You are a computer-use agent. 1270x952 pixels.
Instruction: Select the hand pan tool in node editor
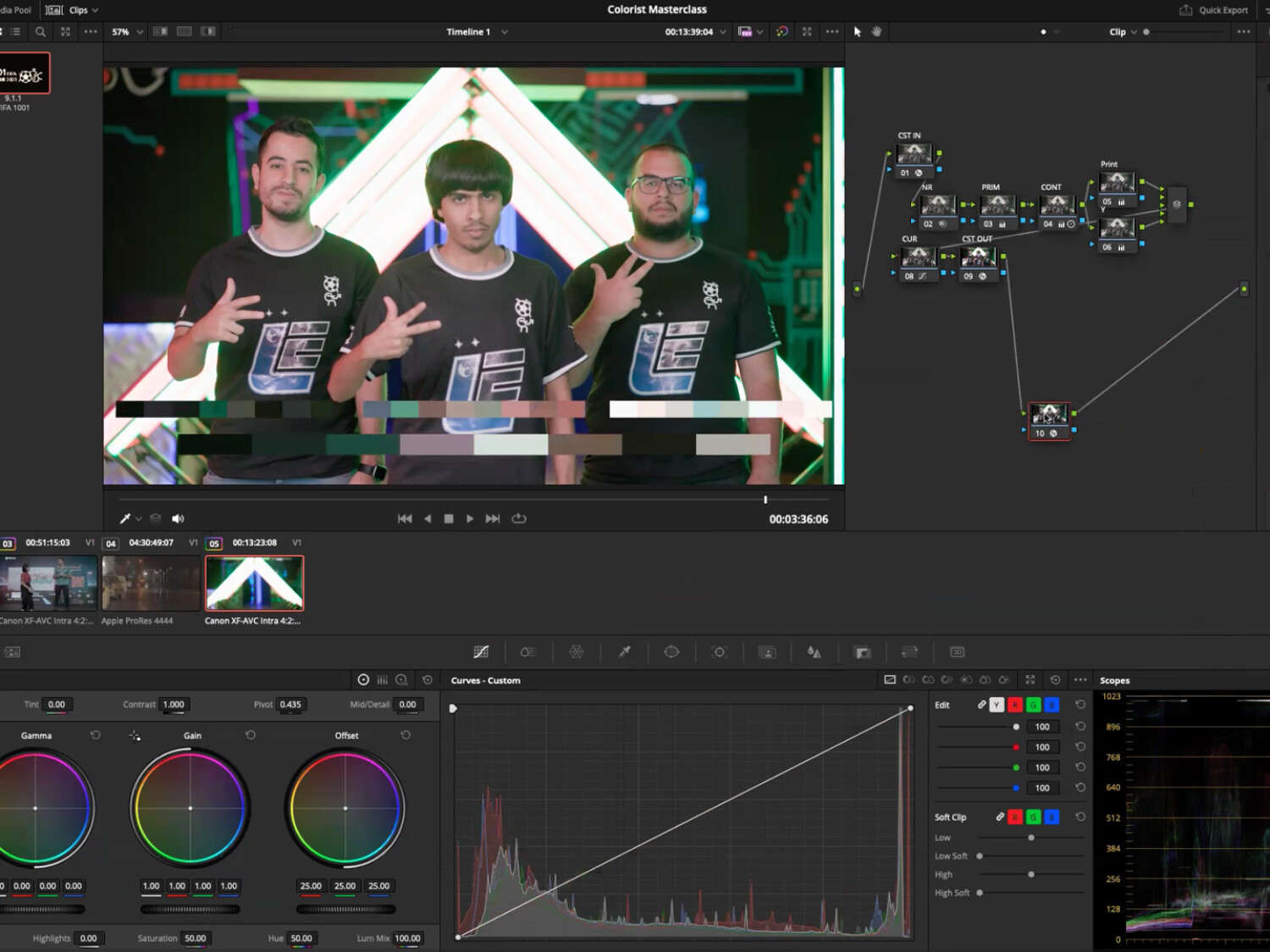pyautogui.click(x=876, y=31)
